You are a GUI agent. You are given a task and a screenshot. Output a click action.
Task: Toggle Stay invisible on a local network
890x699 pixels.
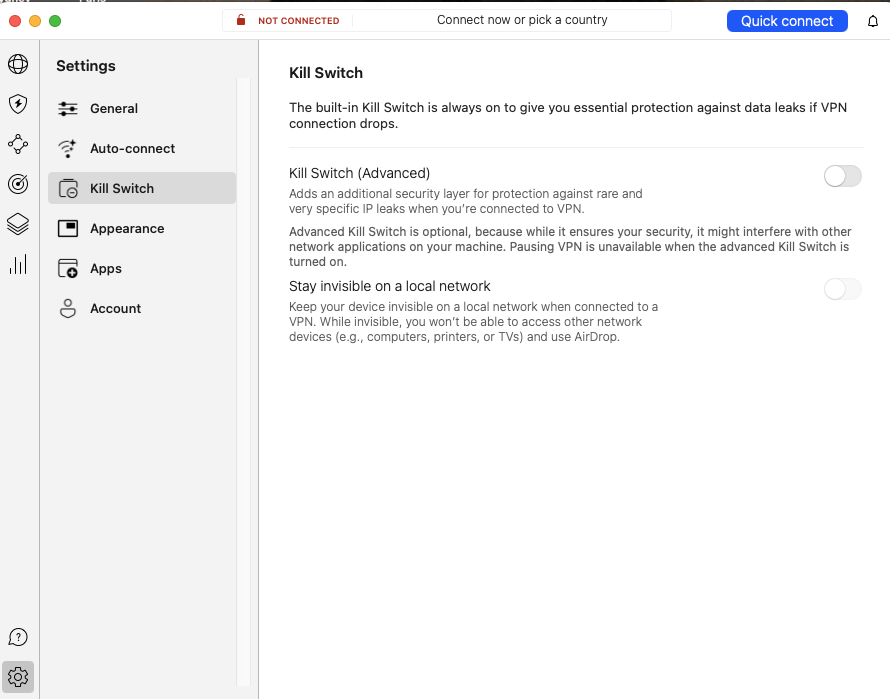click(842, 290)
